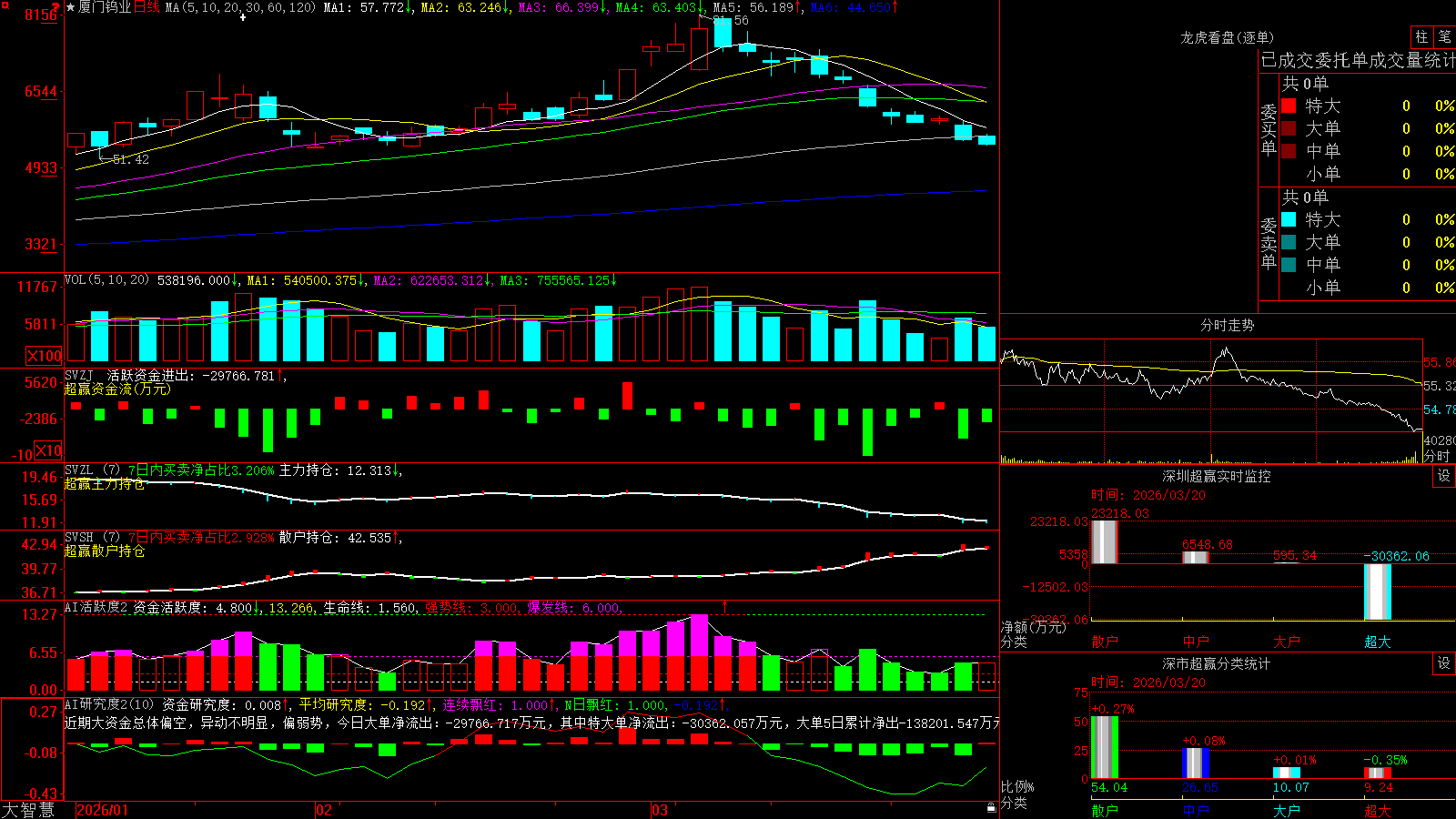
Task: Select the 2026/01 date marker on timeline
Action: [103, 810]
